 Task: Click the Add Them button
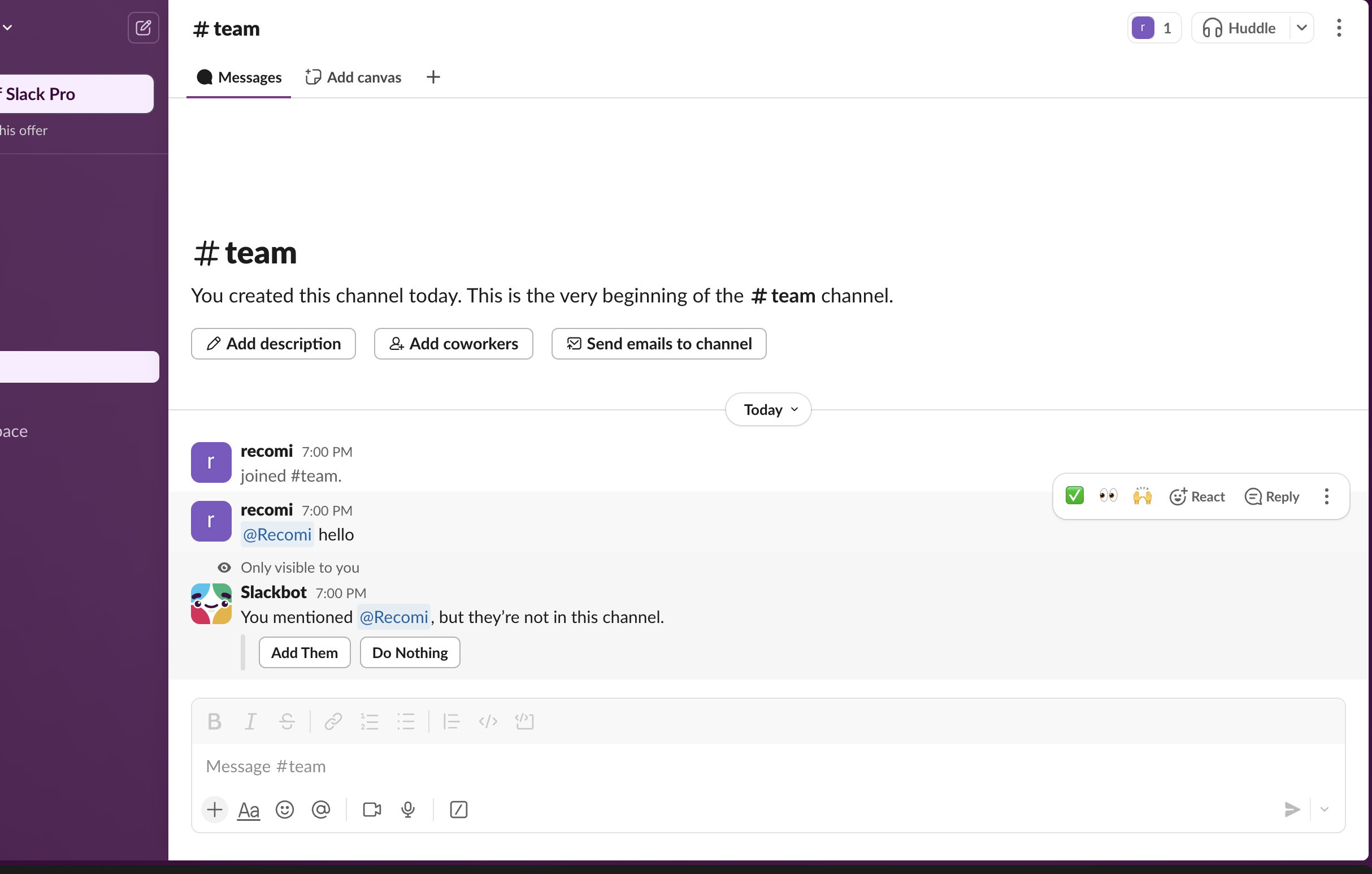pyautogui.click(x=304, y=653)
